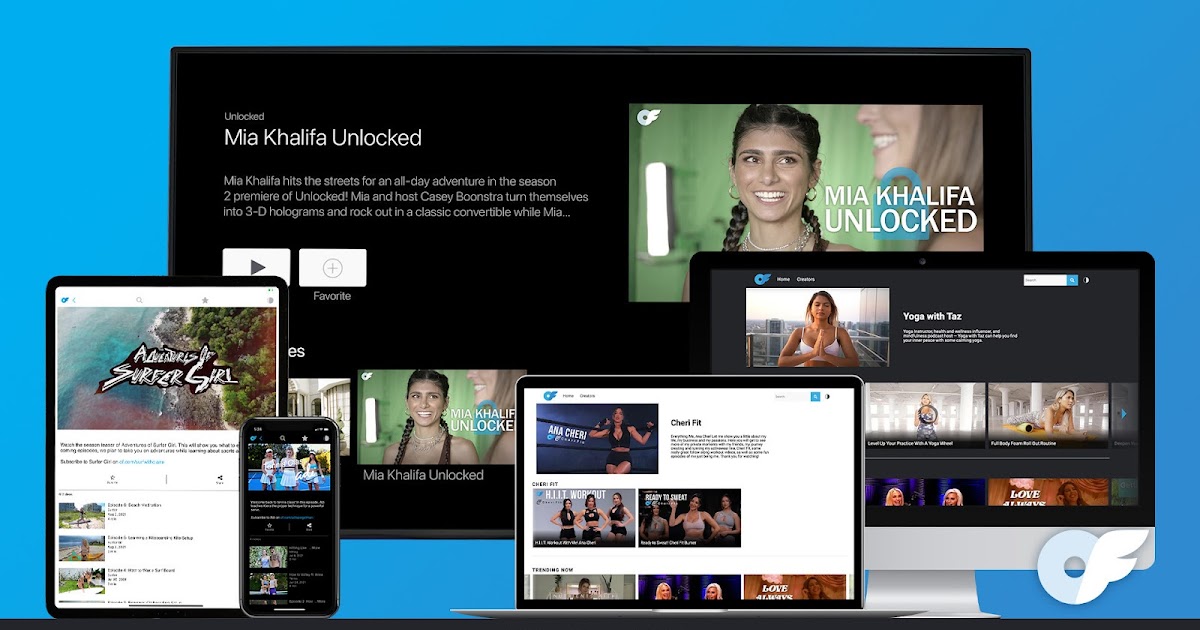
Task: Click the blue search button on the laptop
Action: (815, 396)
